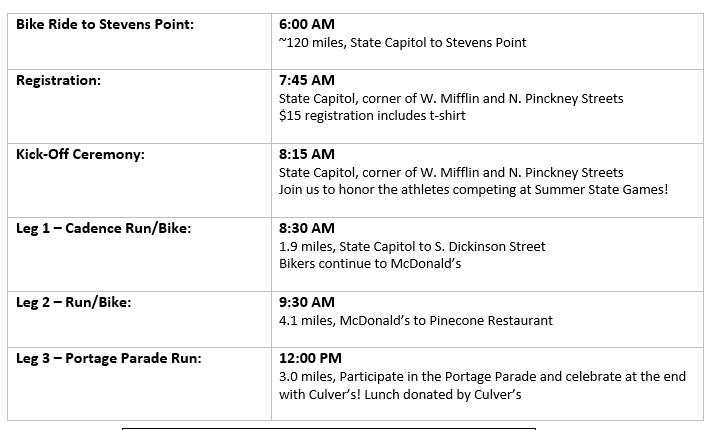
Task: Click the '$15 registration includes t-shirt' line
Action: (372, 116)
